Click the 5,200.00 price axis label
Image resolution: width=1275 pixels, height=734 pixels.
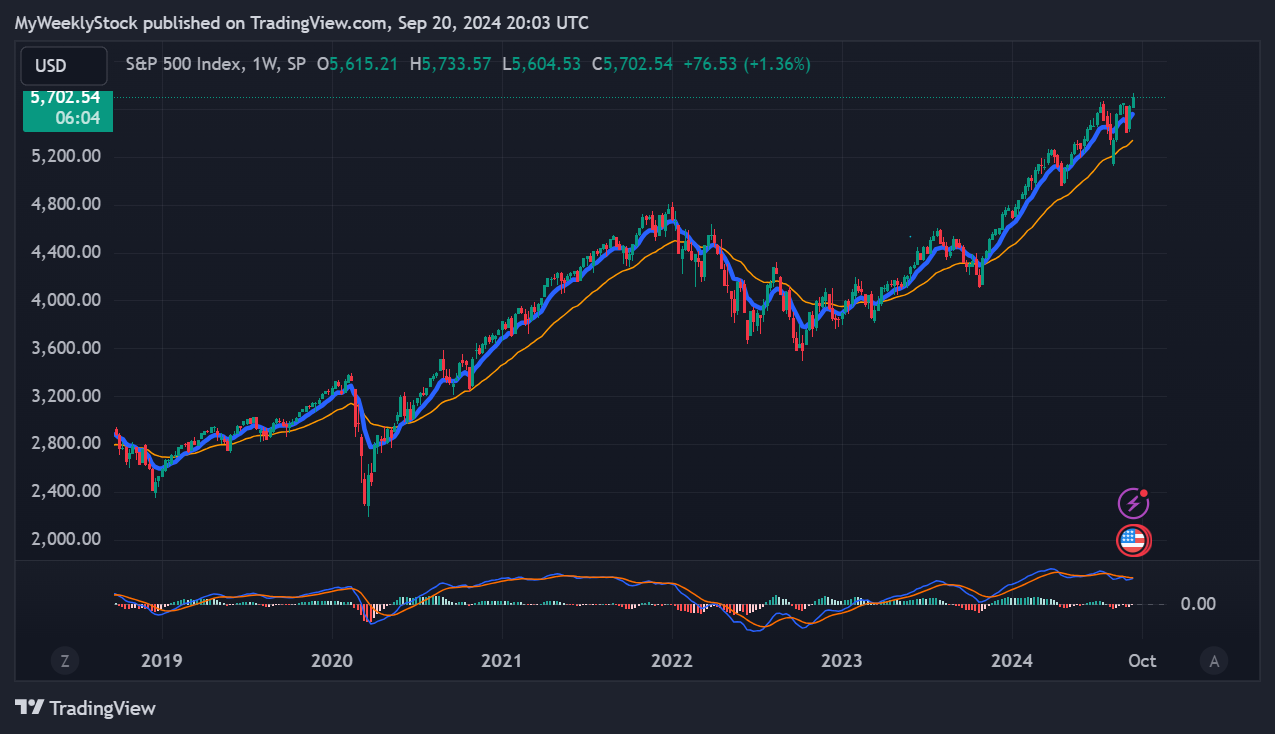pos(65,156)
